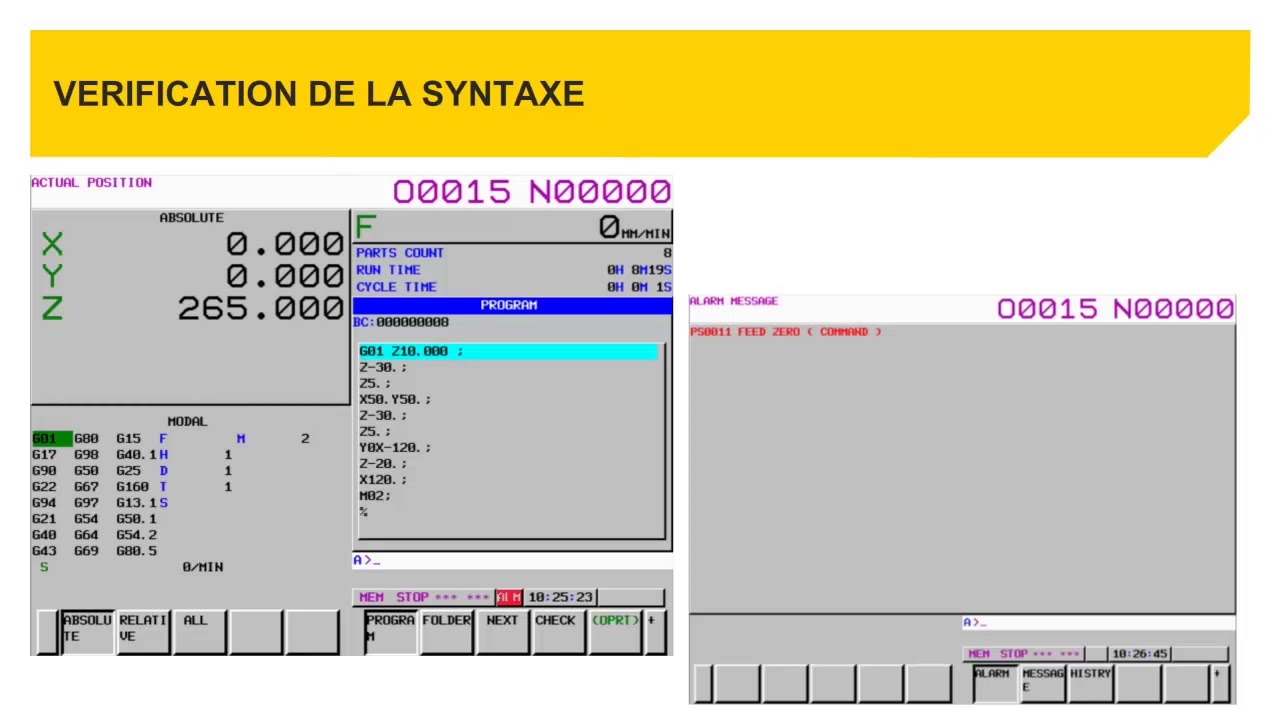Select the NEXT soft key
Viewport: 1280px width, 720px height.
502,632
